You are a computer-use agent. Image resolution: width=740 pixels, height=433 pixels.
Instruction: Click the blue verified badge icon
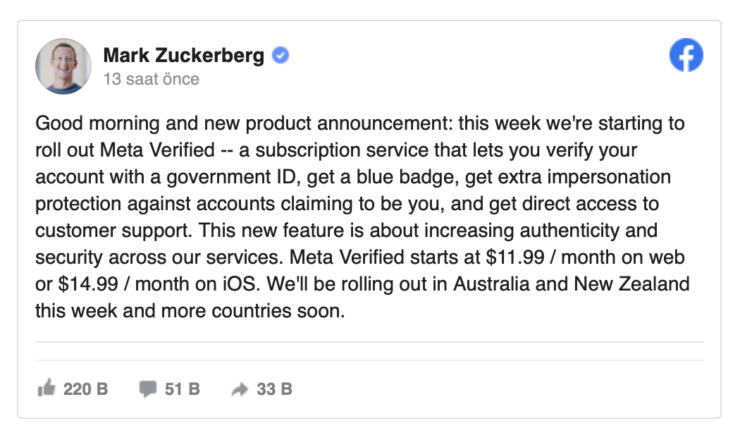[280, 56]
